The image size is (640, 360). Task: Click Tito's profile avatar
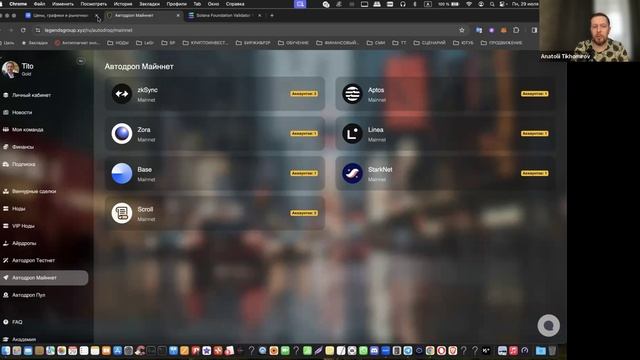(x=10, y=69)
